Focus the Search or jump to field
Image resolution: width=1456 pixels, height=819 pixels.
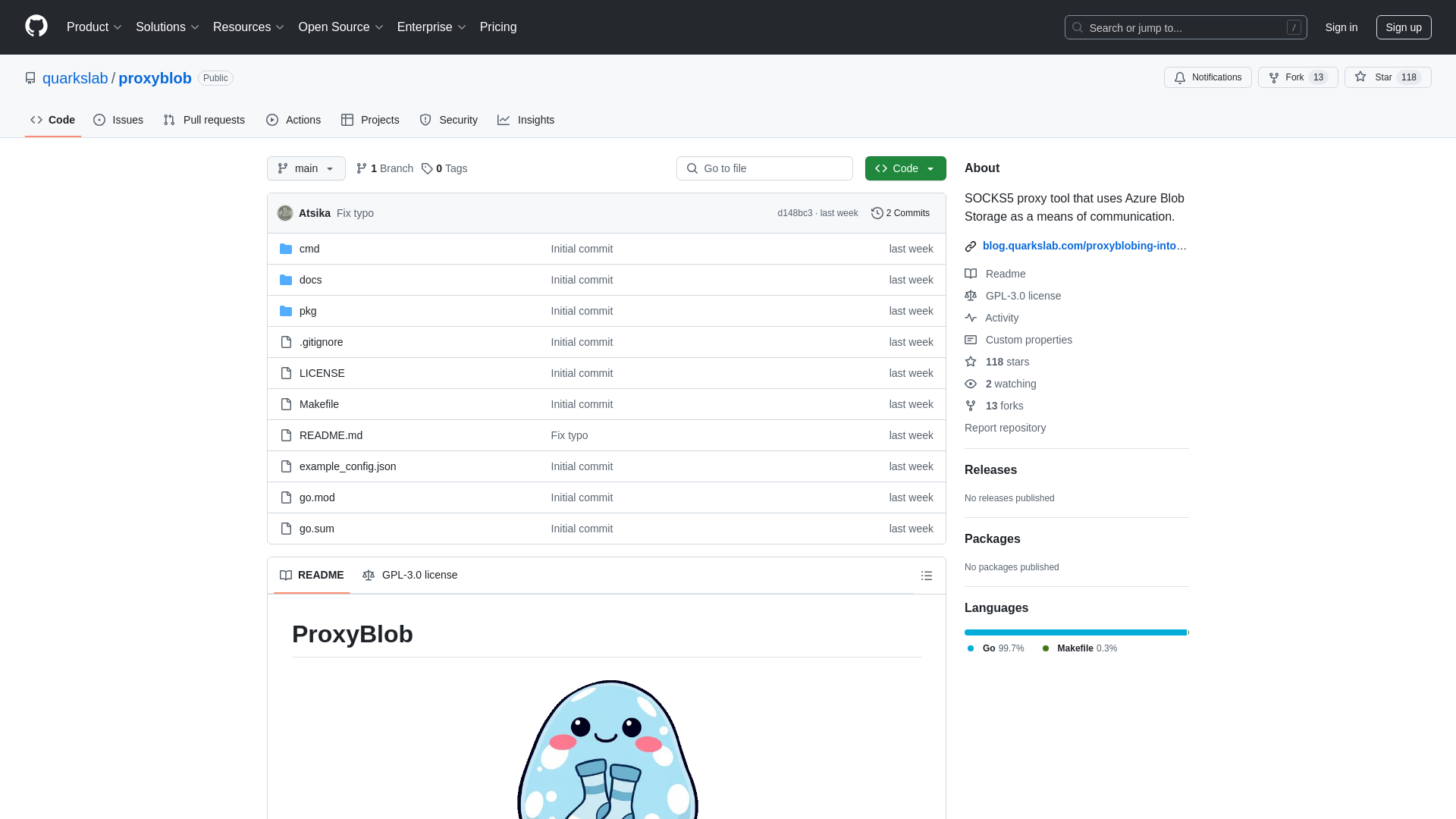pyautogui.click(x=1186, y=27)
